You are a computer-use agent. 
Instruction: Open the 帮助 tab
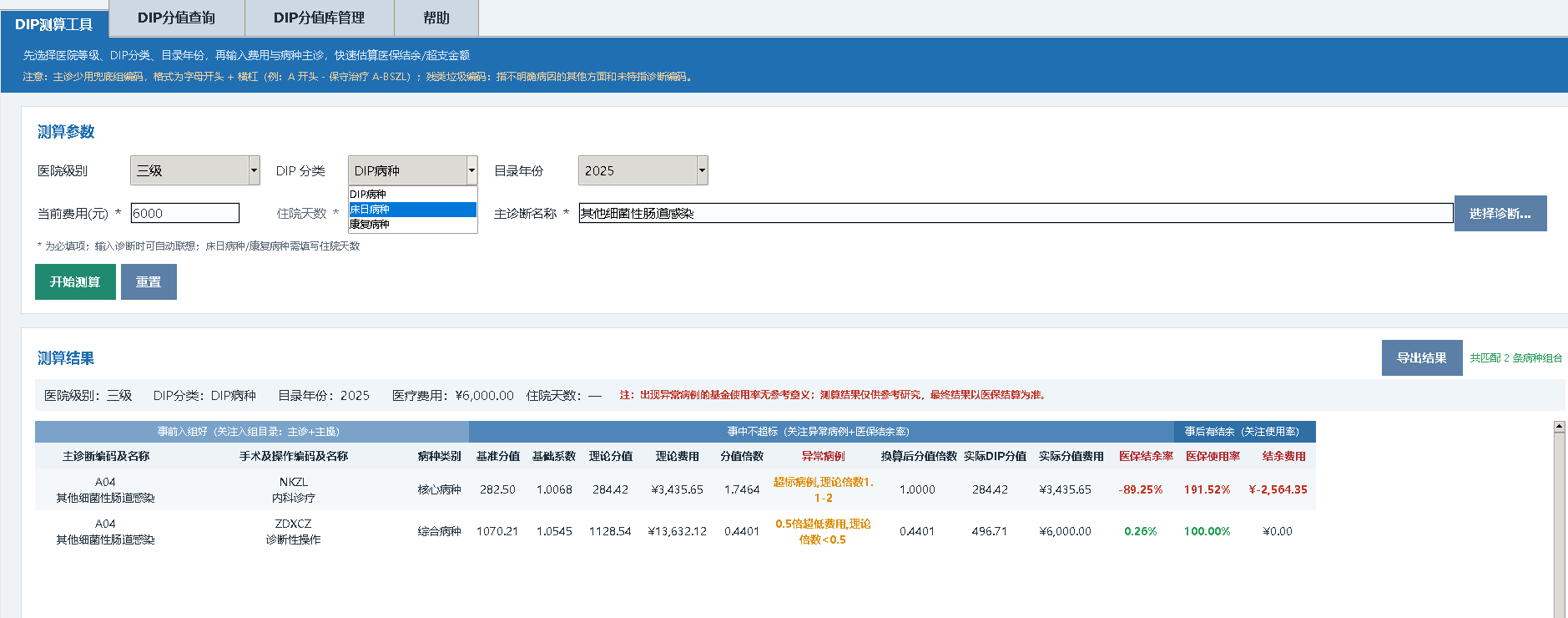436,18
